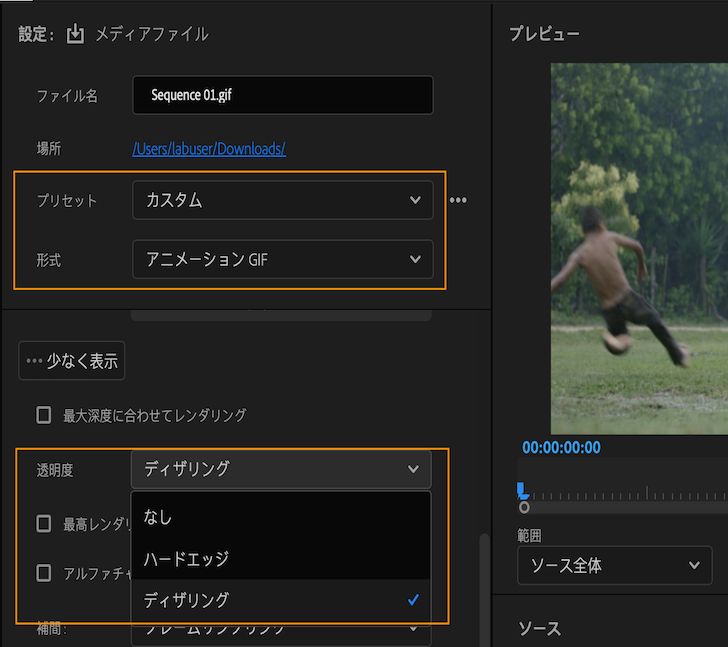Click the プレビュー panel heading

point(544,34)
